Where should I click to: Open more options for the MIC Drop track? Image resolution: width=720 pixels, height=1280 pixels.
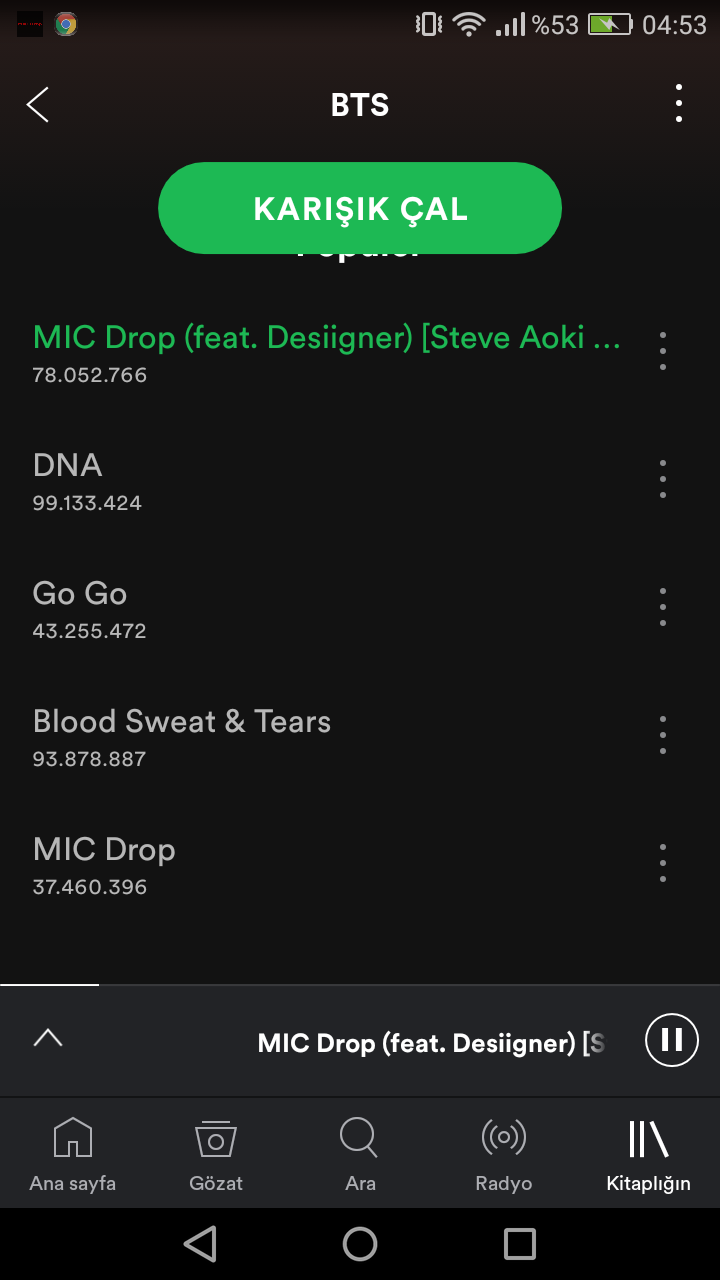[x=662, y=863]
